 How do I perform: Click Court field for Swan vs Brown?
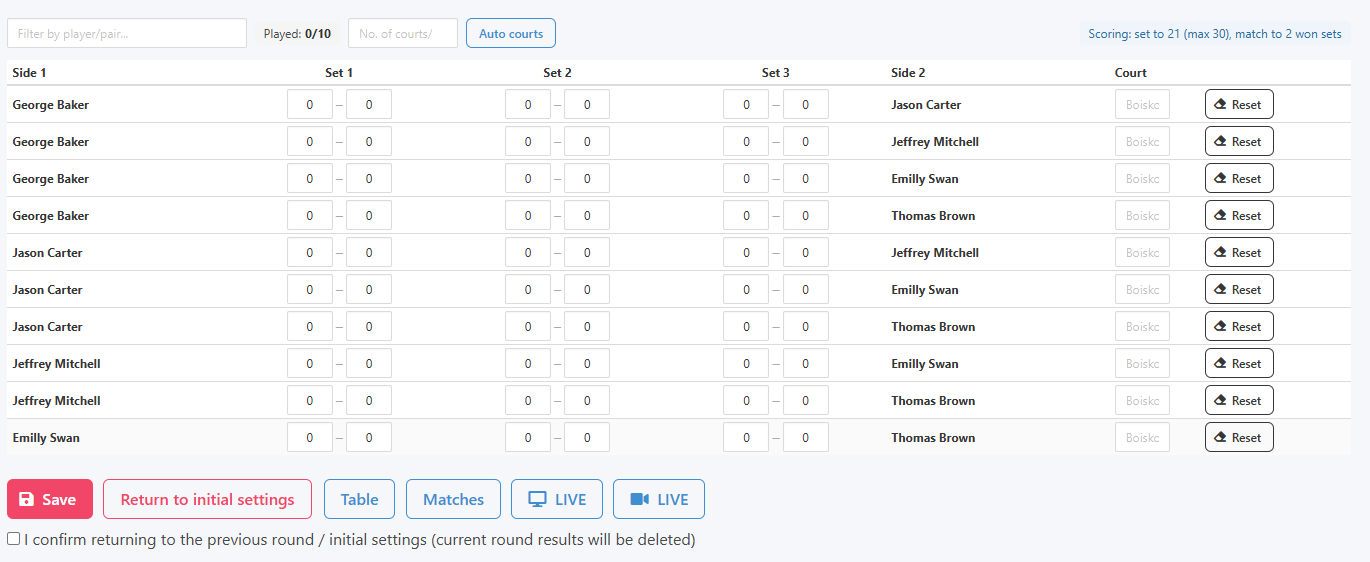click(x=1142, y=437)
